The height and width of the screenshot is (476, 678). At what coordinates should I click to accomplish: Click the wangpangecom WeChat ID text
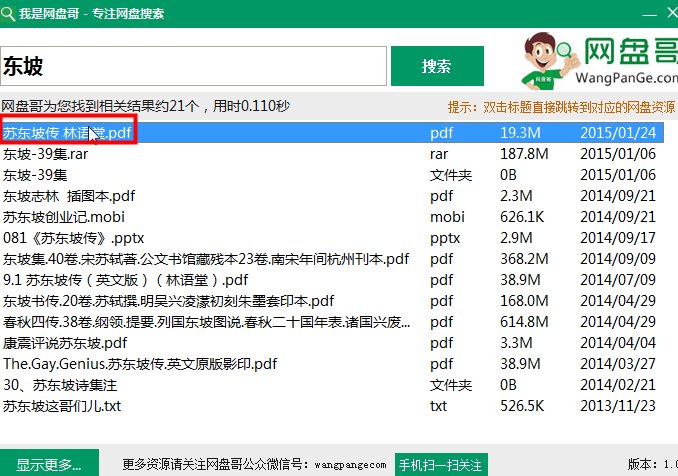click(x=350, y=465)
